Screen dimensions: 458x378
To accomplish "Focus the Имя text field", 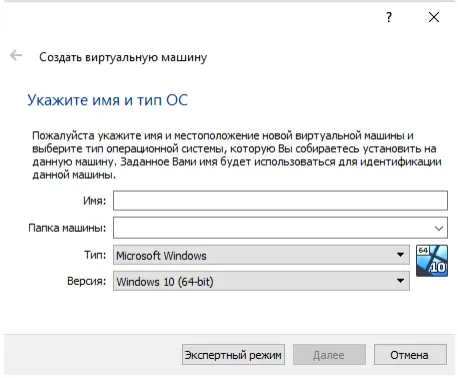I will pyautogui.click(x=280, y=201).
